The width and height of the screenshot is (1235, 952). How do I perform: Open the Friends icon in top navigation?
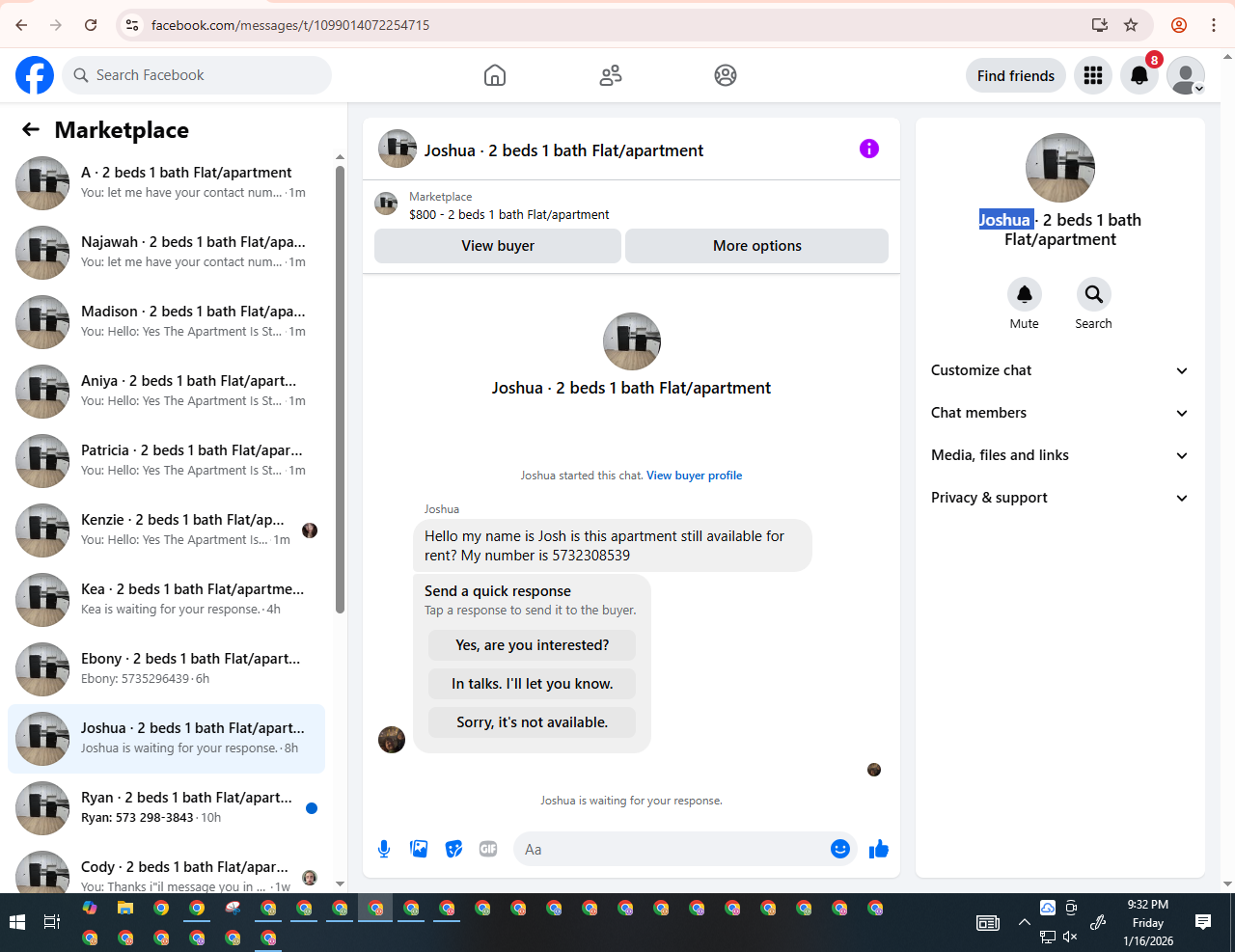[611, 75]
